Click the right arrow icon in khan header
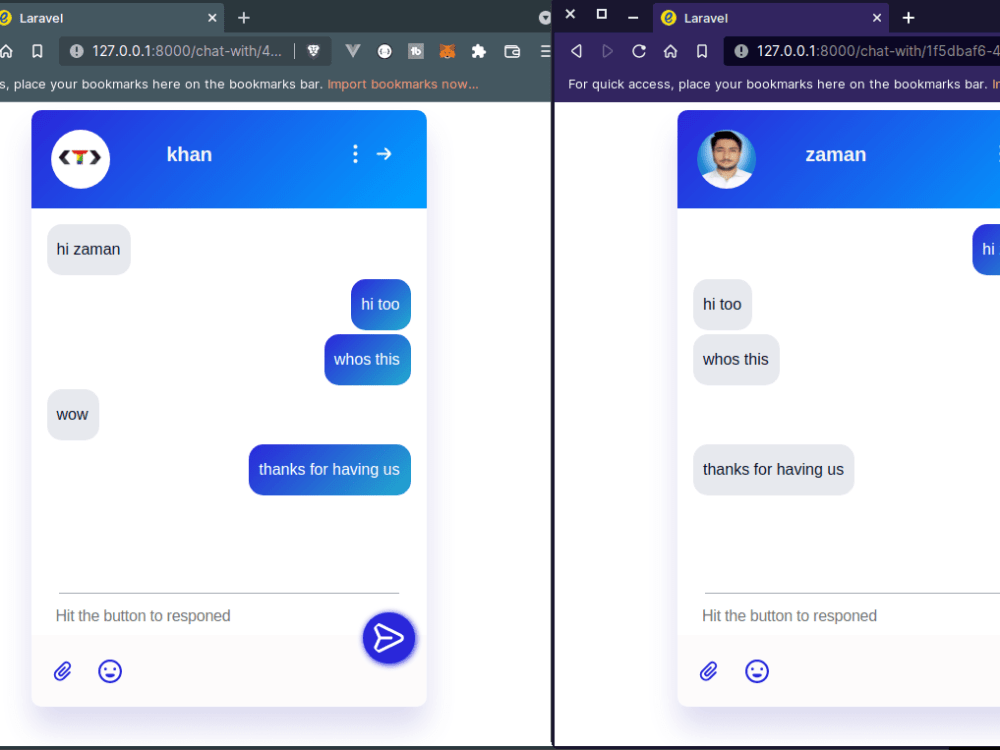Viewport: 1000px width, 750px height. 384,154
